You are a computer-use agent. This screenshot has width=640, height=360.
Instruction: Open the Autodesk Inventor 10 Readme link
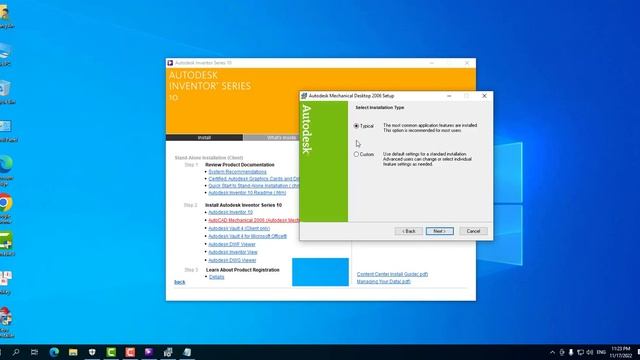(x=247, y=193)
